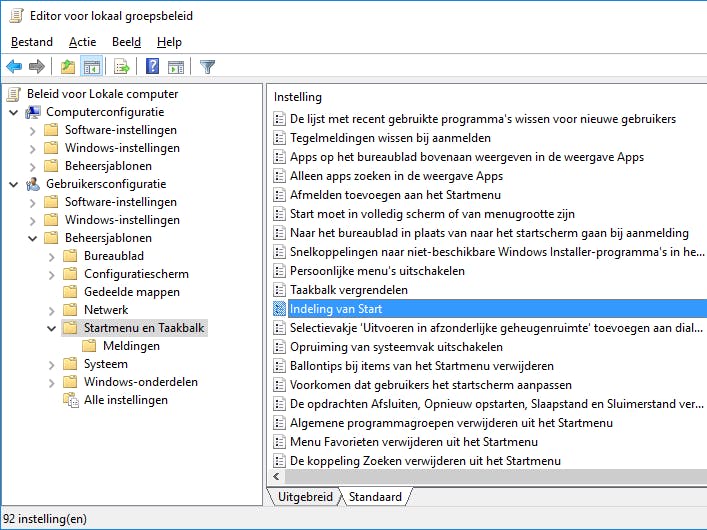Expand the Netwerk folder
Viewport: 707px width, 530px height.
click(51, 311)
